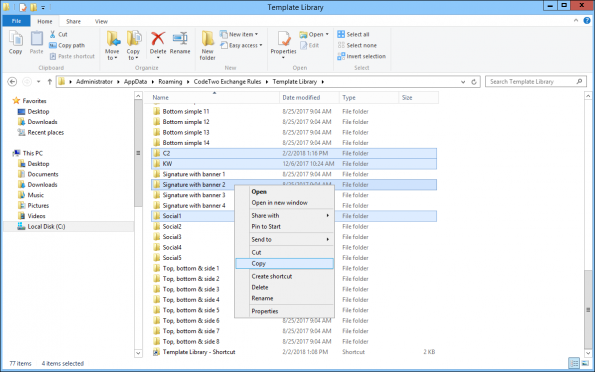Viewport: 595px width, 372px height.
Task: Open the Move to ribbon button
Action: coord(112,46)
